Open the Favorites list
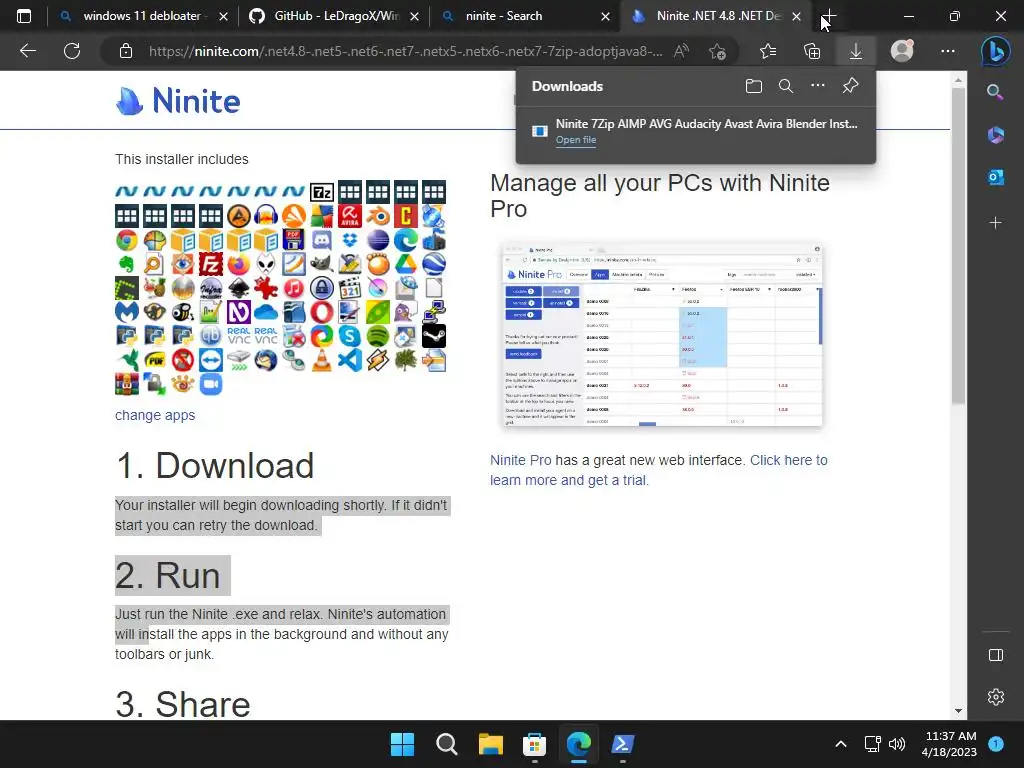1024x768 pixels. (768, 51)
